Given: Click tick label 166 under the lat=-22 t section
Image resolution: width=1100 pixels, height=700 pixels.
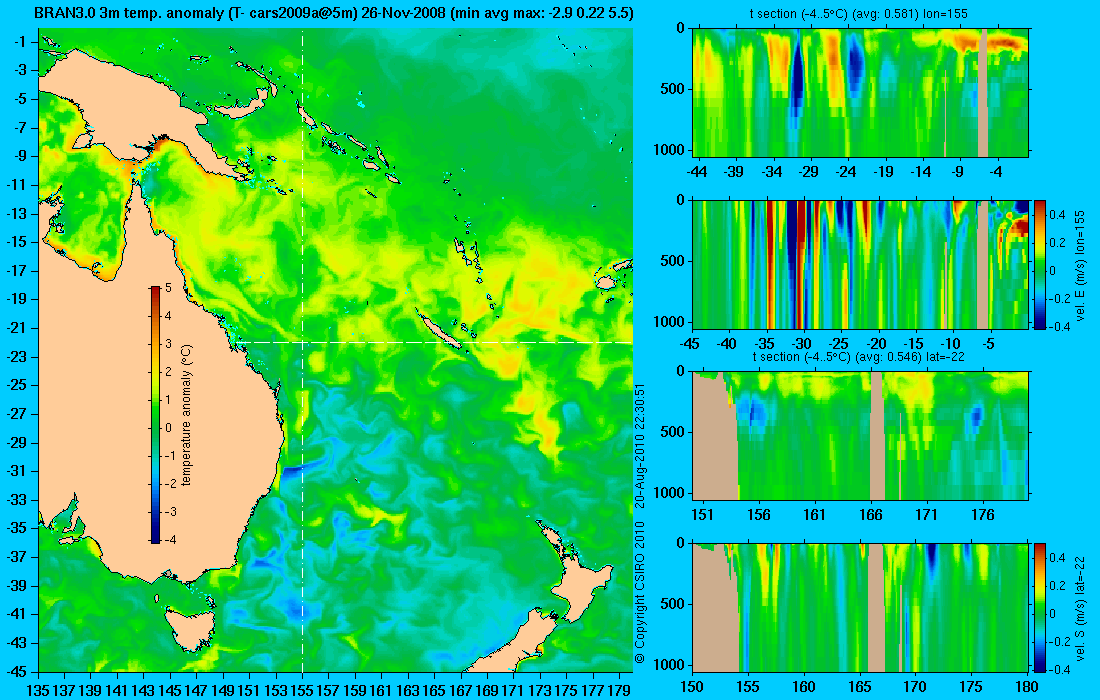Looking at the screenshot, I should pyautogui.click(x=871, y=515).
